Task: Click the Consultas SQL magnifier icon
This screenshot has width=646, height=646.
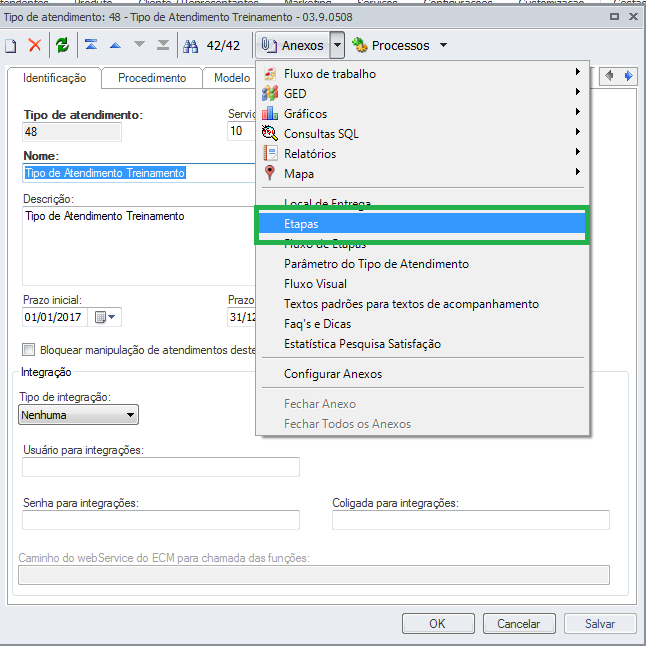Action: 270,133
